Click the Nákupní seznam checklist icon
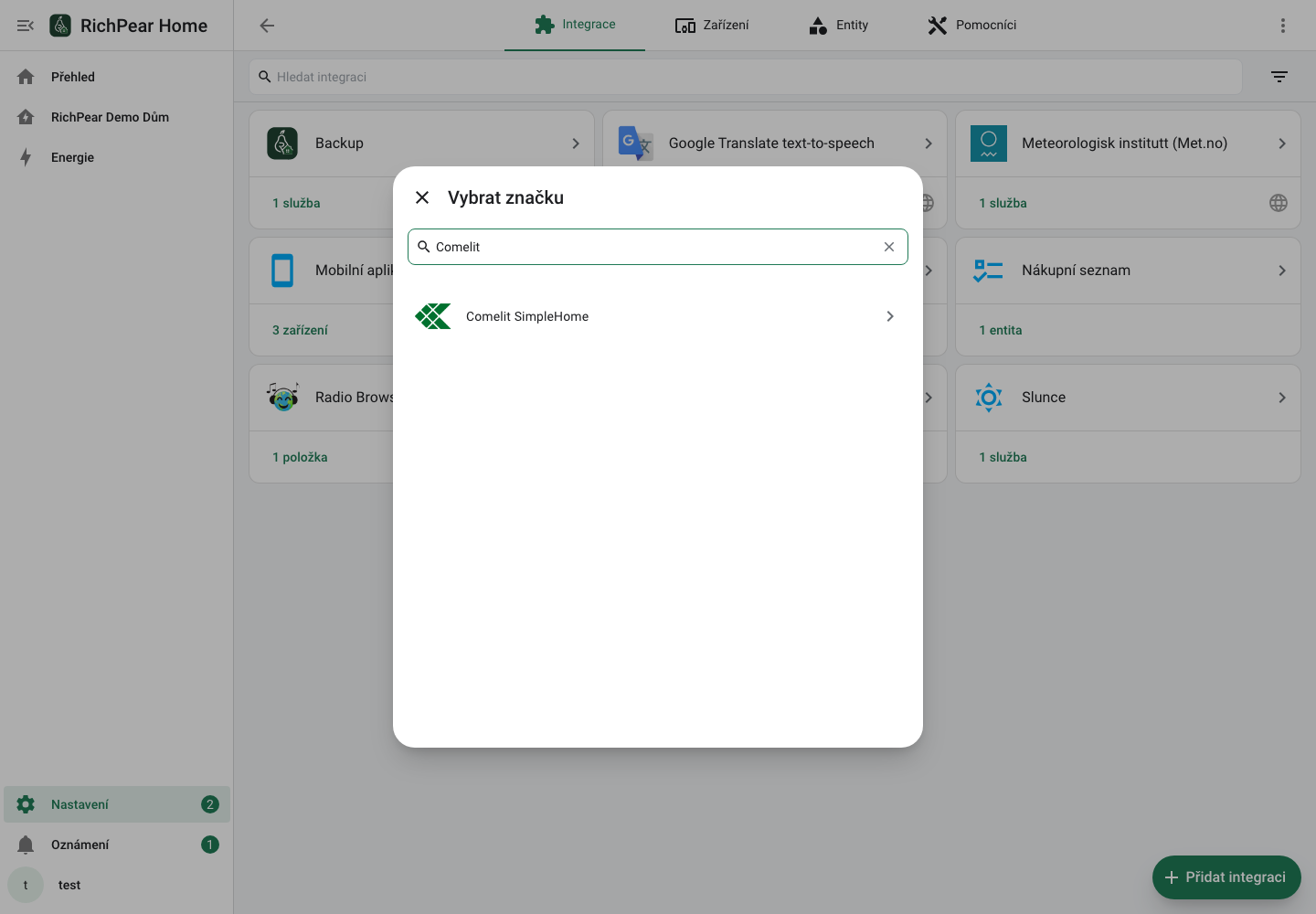Screen dimensions: 1316x914 tap(989, 271)
